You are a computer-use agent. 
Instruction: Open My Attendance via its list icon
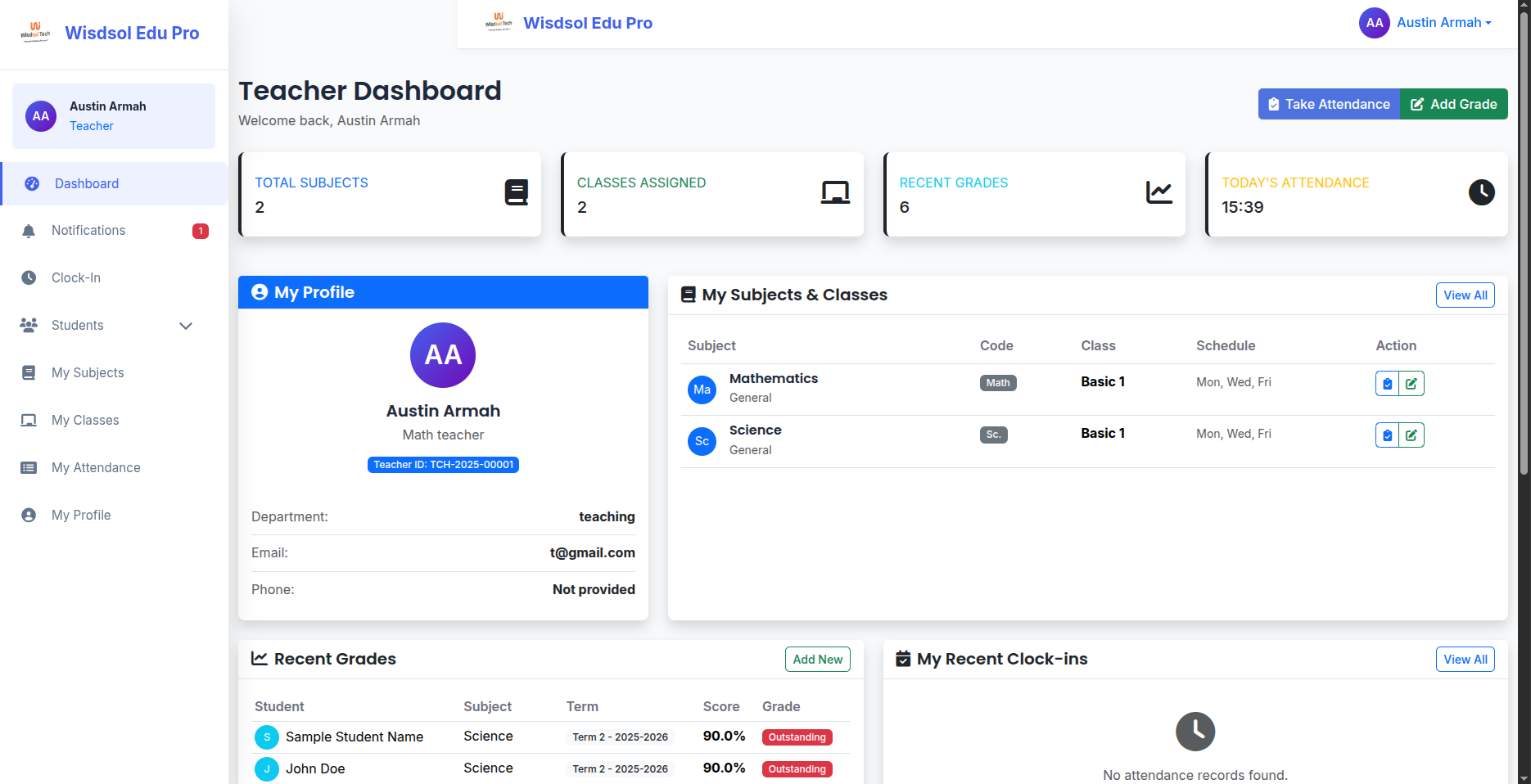pos(29,467)
